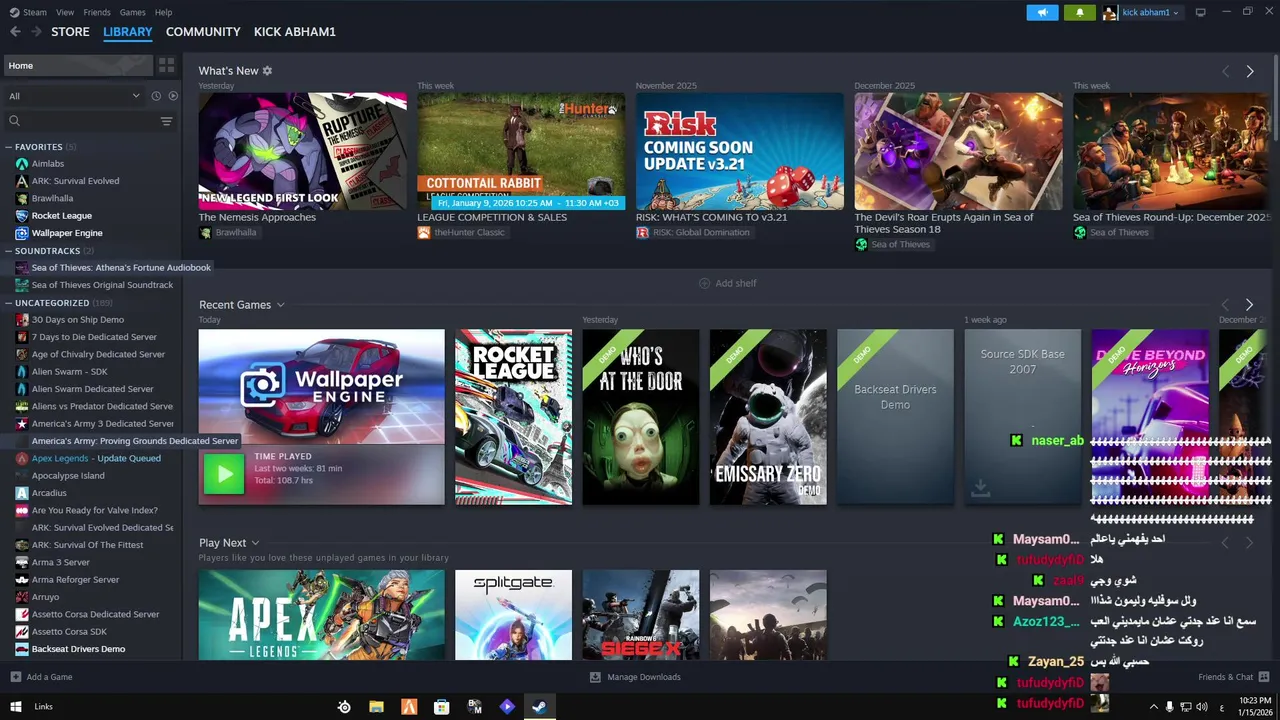Click the Rocket League sidebar icon
The height and width of the screenshot is (720, 1280).
22,216
